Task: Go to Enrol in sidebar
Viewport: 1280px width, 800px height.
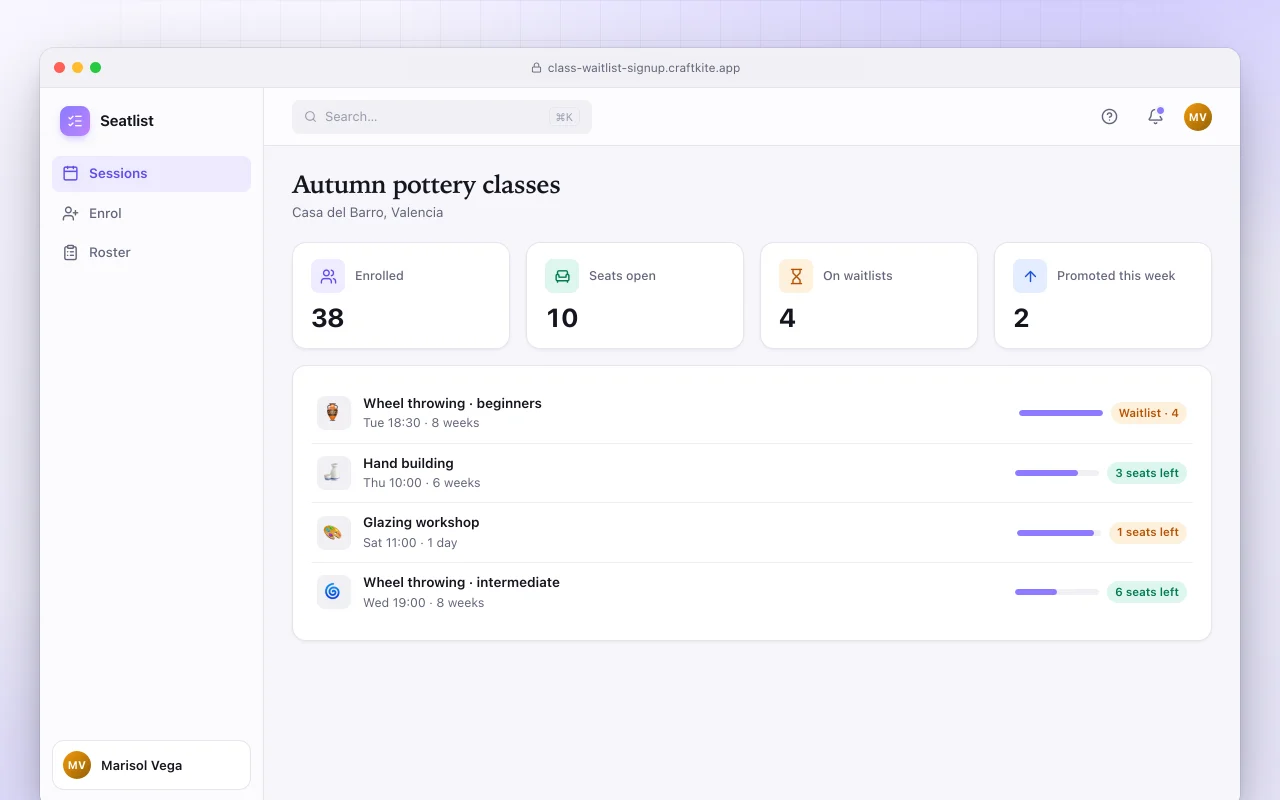Action: pyautogui.click(x=151, y=213)
